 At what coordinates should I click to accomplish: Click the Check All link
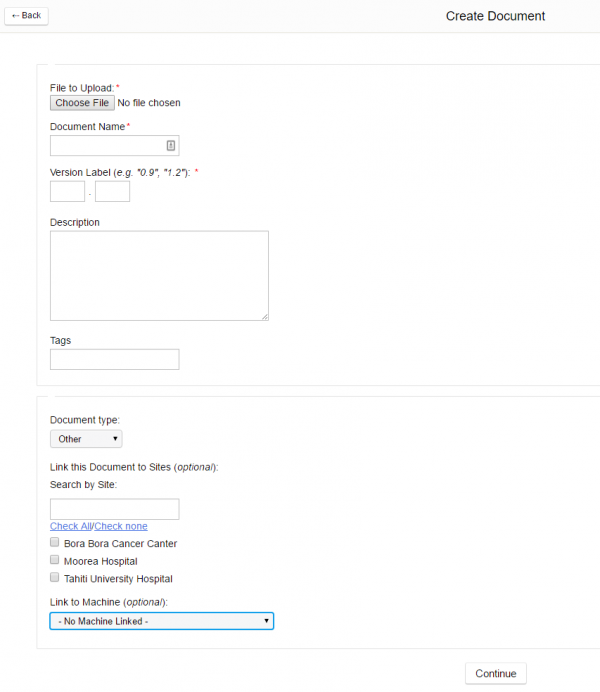[x=71, y=526]
